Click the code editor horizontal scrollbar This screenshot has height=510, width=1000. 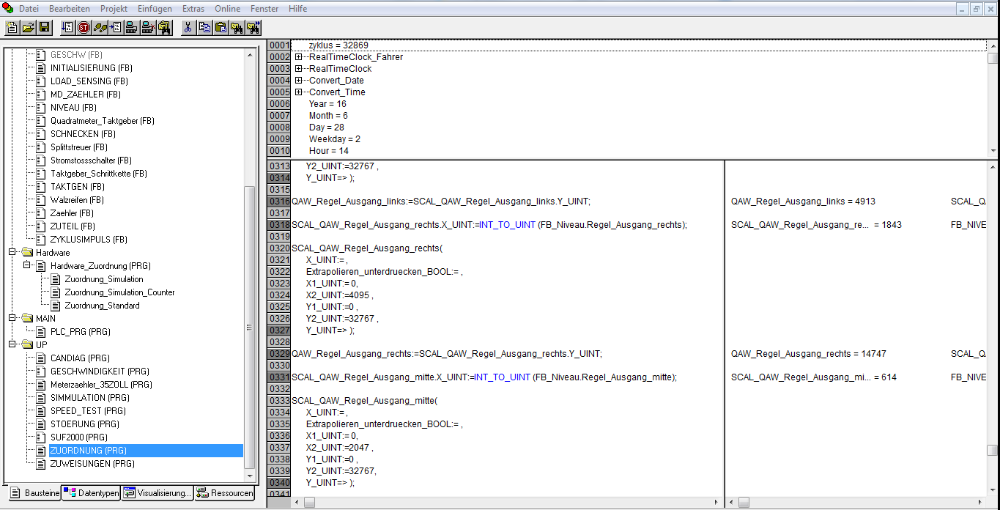click(500, 501)
